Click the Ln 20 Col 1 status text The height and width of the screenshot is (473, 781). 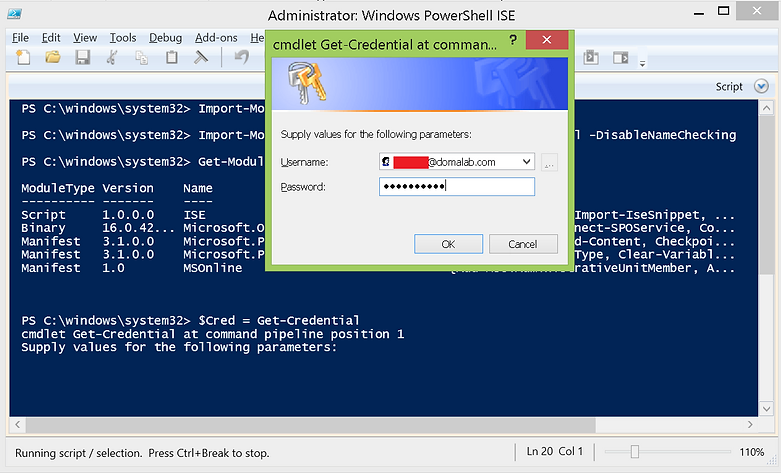pos(555,451)
